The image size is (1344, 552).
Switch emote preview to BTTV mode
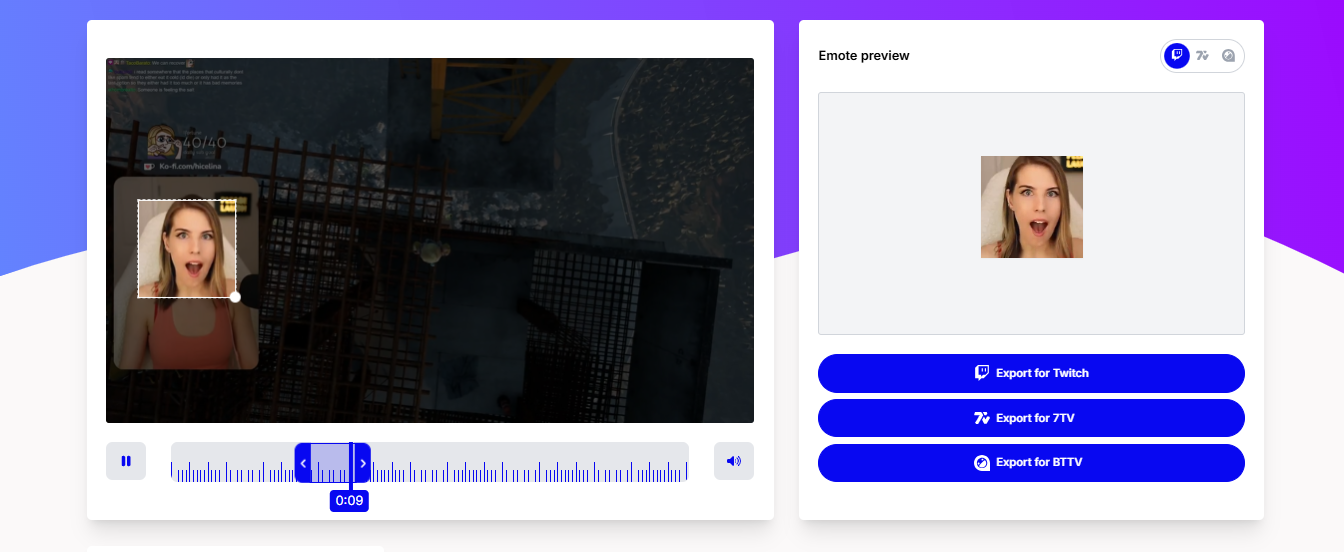[1229, 56]
